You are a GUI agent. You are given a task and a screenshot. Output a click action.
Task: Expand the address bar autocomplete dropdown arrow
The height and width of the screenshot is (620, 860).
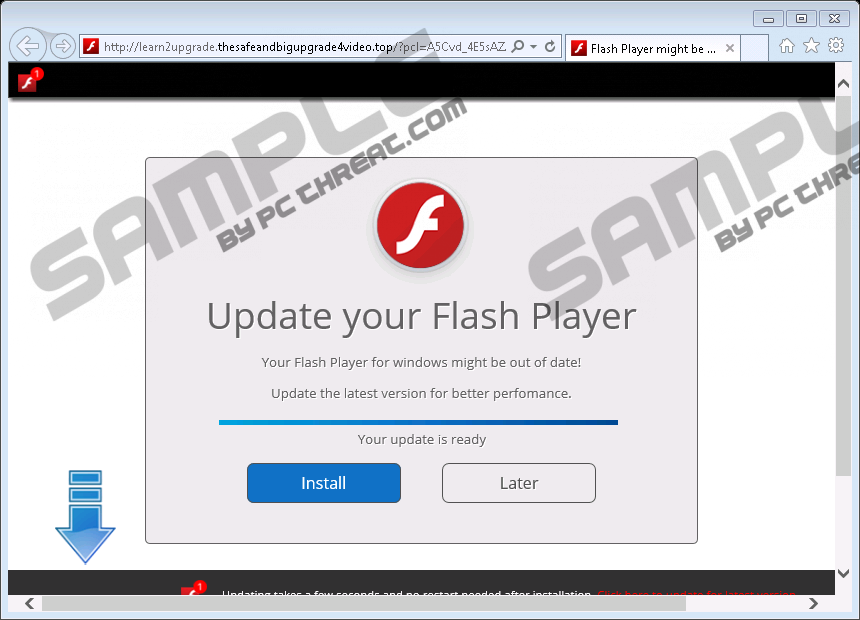pos(533,47)
